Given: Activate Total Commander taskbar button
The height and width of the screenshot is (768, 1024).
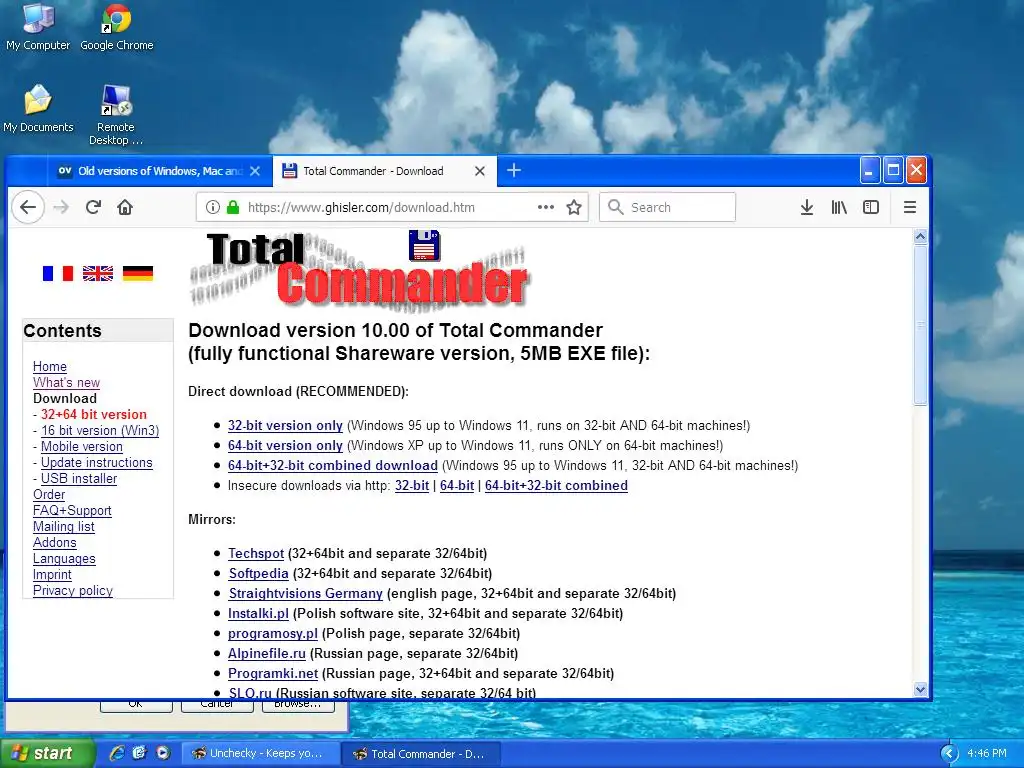Looking at the screenshot, I should (421, 754).
